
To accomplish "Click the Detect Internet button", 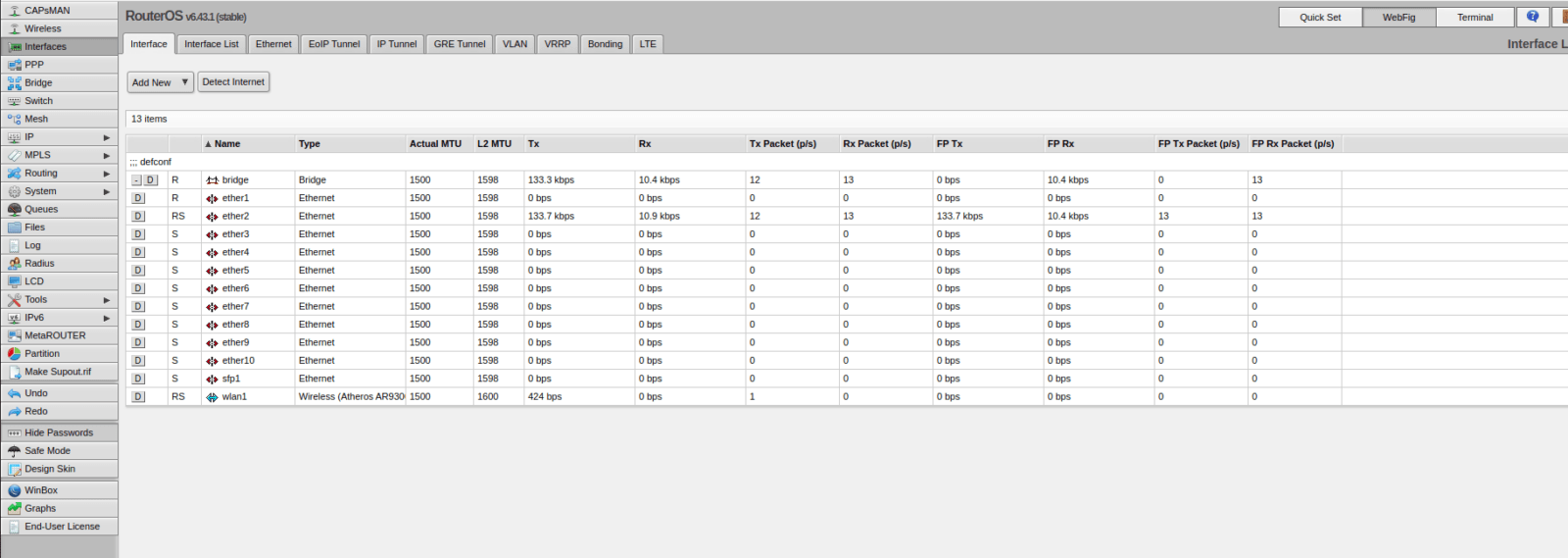I will [233, 82].
